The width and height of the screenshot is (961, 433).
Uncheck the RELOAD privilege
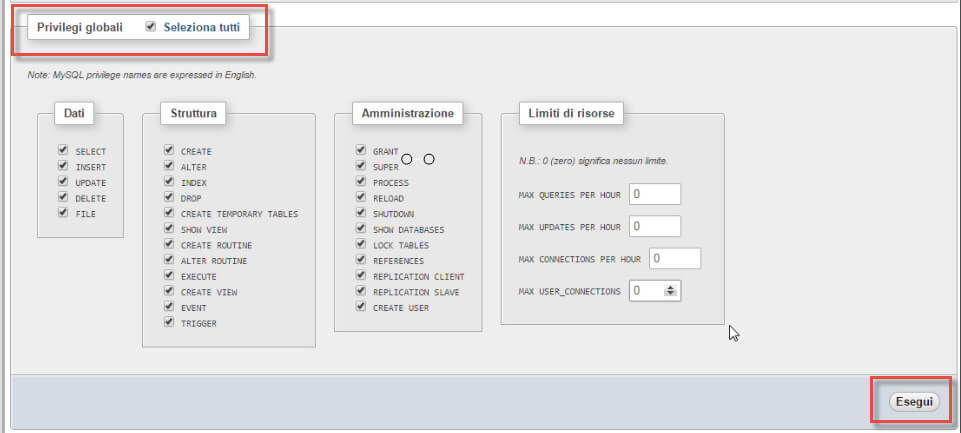[360, 197]
